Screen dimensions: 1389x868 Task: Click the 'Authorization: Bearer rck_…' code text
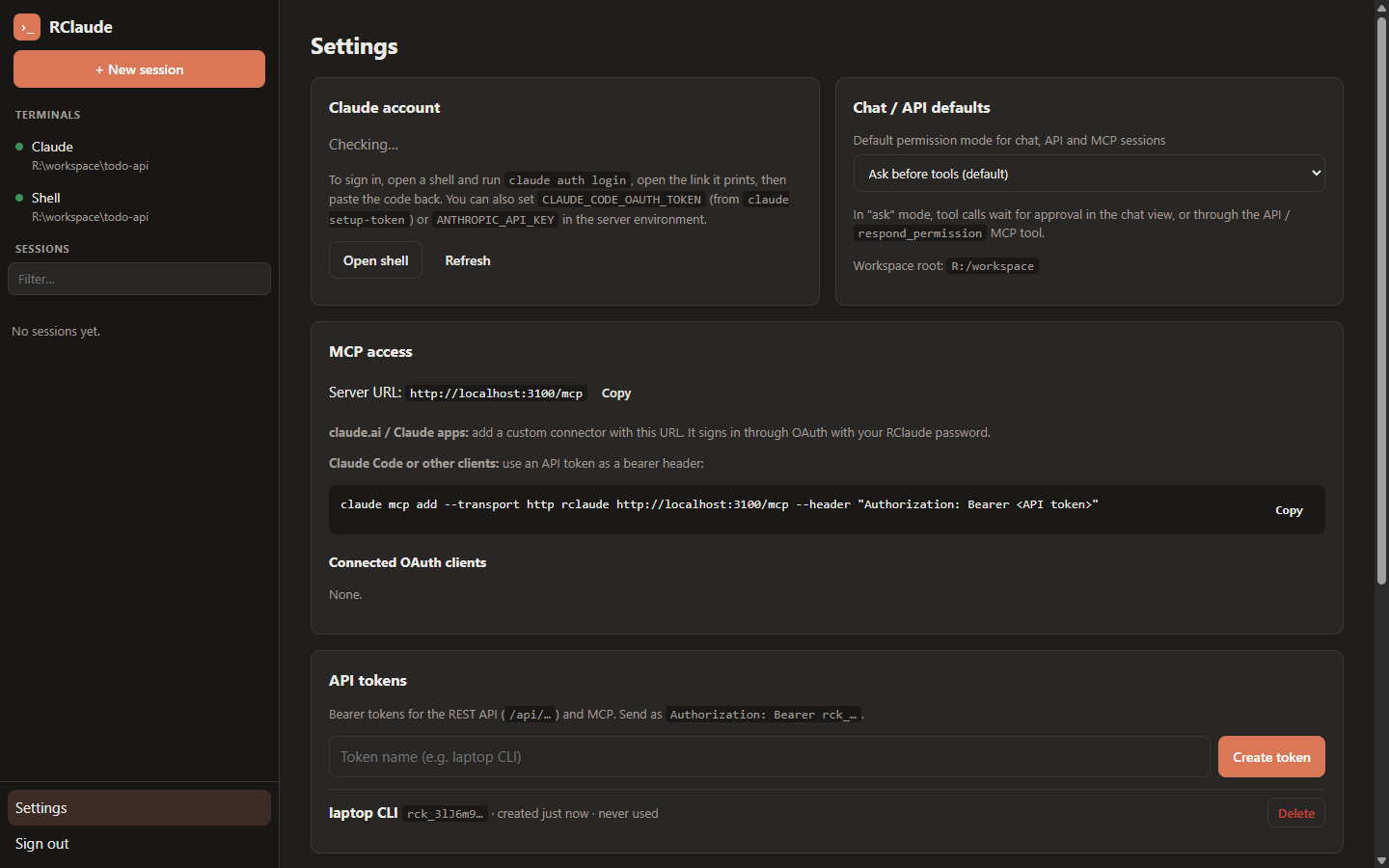[763, 715]
